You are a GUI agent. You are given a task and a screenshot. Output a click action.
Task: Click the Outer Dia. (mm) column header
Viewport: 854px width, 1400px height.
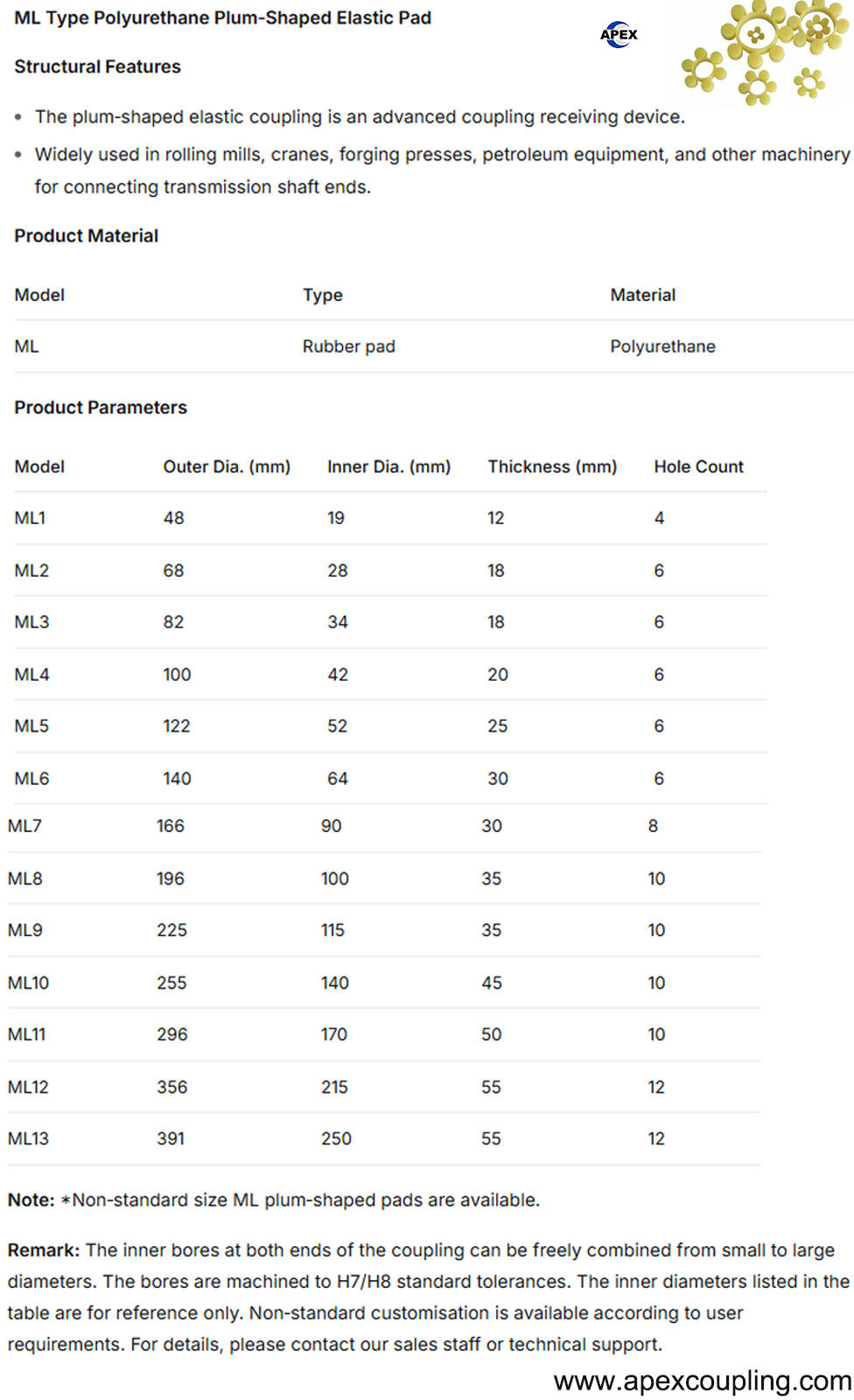coord(227,466)
